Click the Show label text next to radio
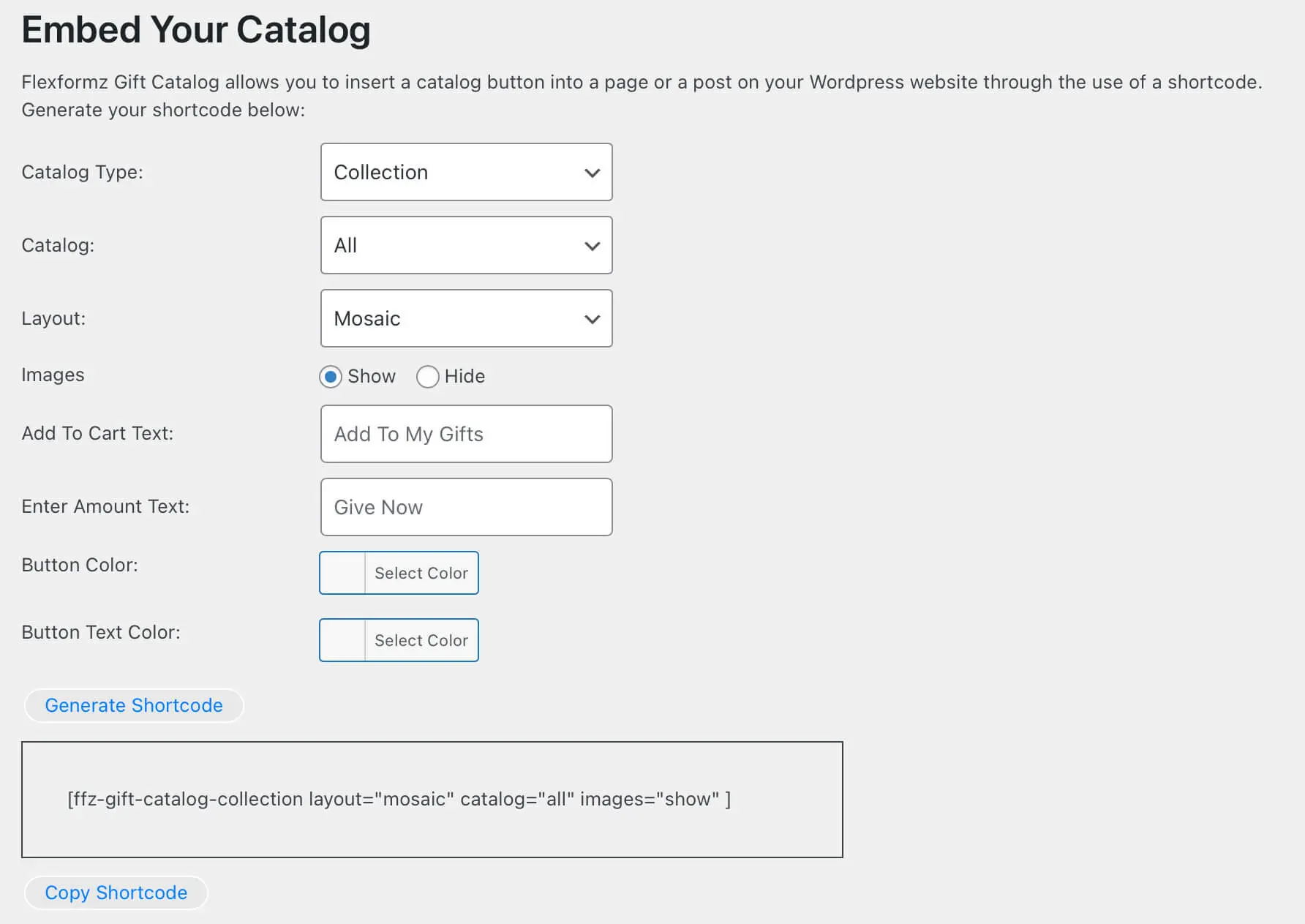 [372, 376]
